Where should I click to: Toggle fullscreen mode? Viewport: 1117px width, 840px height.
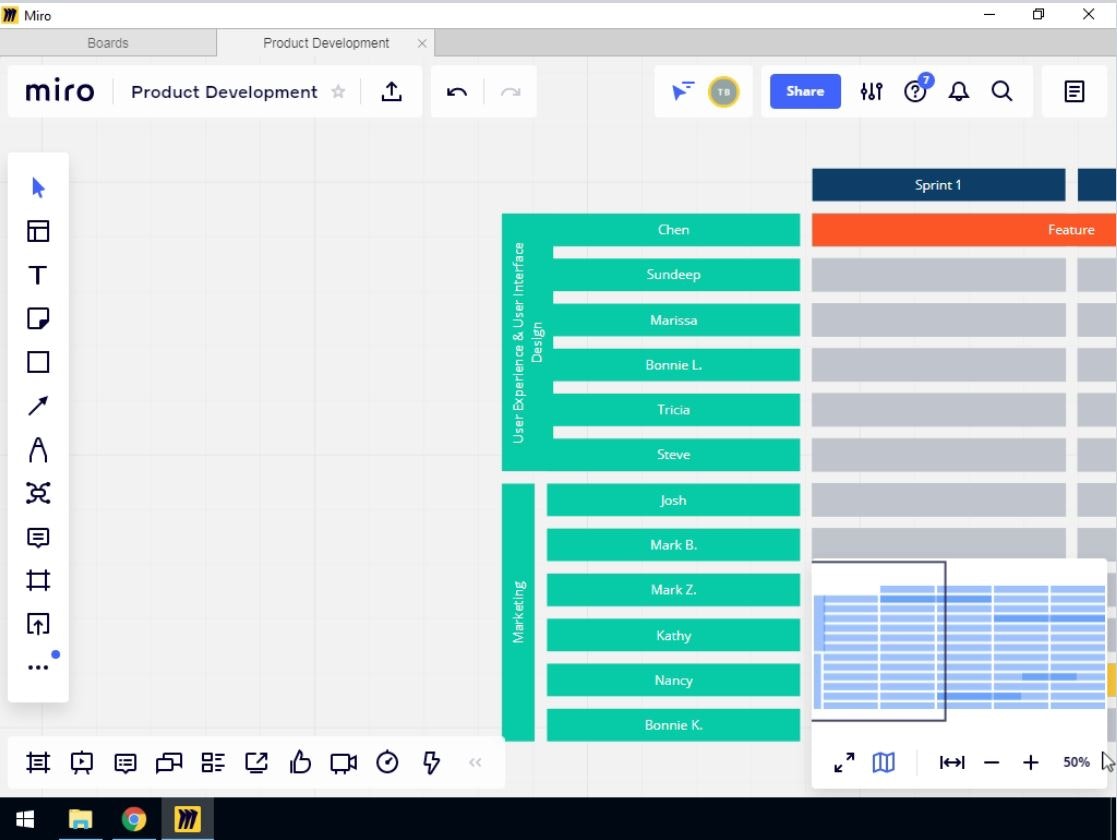tap(844, 762)
